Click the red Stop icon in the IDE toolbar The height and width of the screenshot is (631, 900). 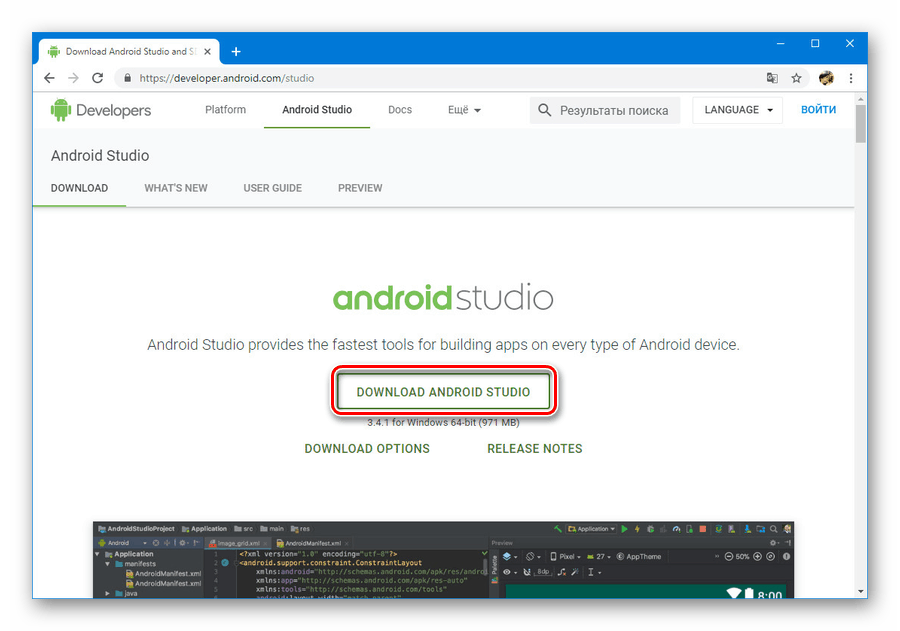tap(703, 530)
